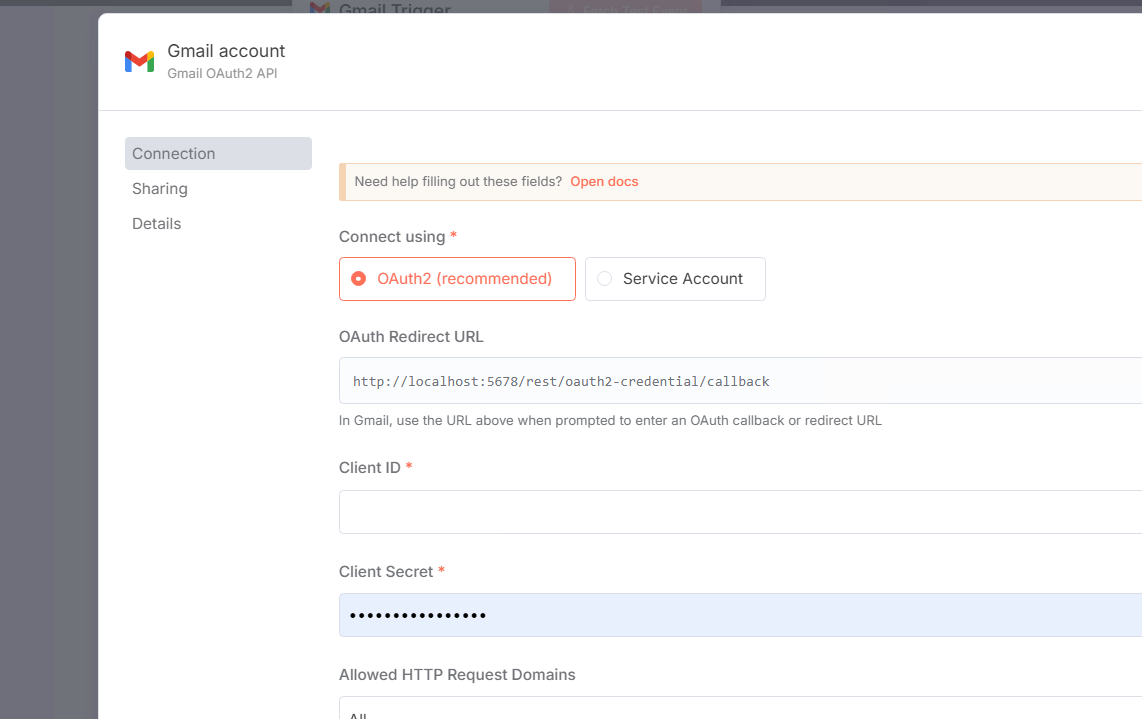The height and width of the screenshot is (719, 1142).
Task: Click the "OAuth Redirect URL" label
Action: coord(411,337)
